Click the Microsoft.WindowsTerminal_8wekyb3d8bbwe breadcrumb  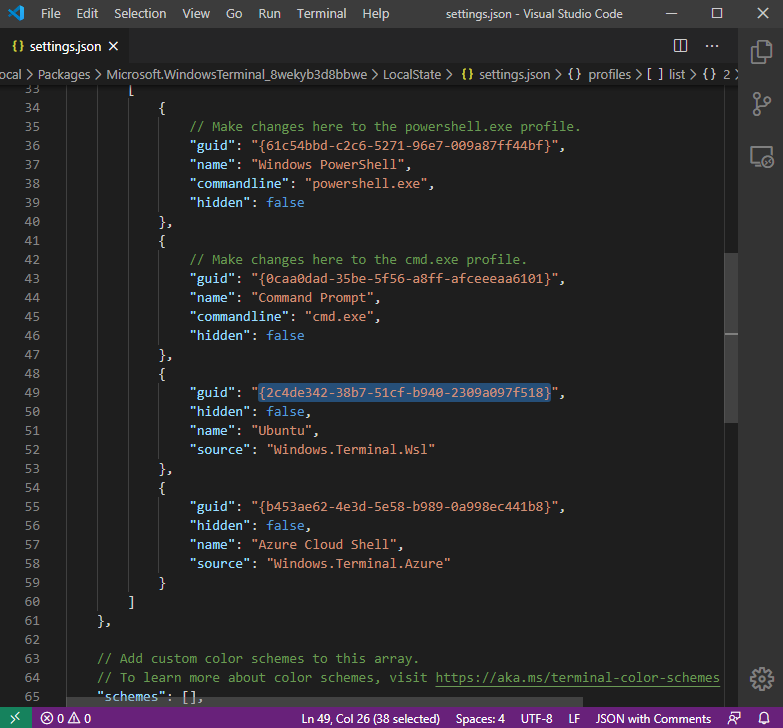point(236,74)
